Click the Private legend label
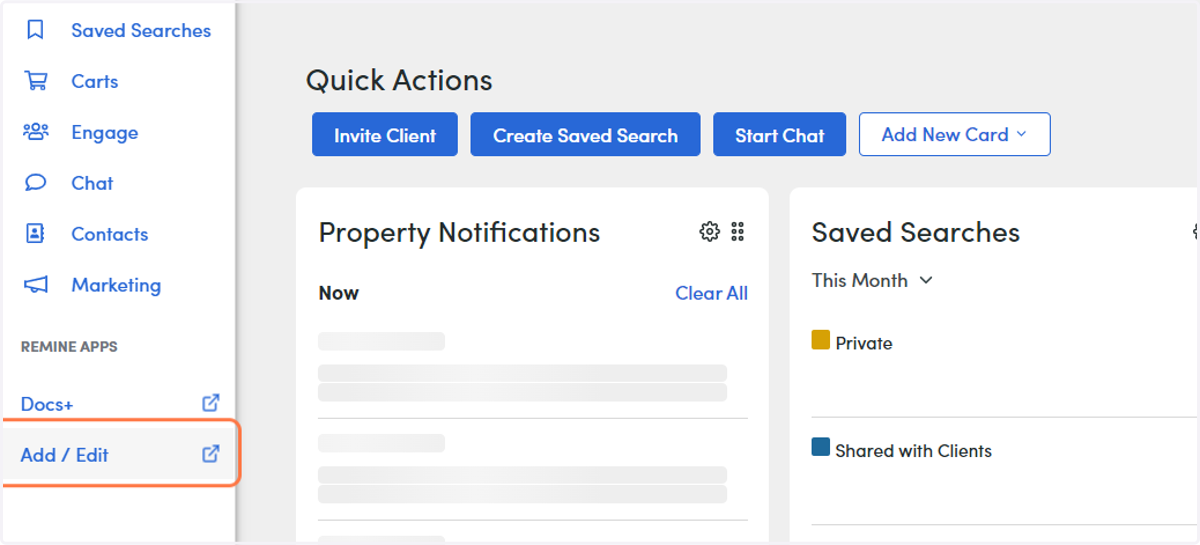The height and width of the screenshot is (545, 1200). coord(864,343)
